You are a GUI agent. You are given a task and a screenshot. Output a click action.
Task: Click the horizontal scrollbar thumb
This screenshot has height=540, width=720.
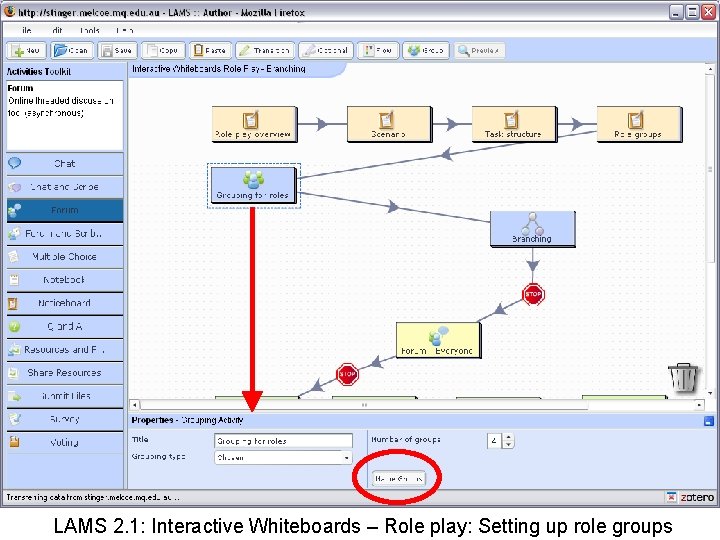pos(364,405)
